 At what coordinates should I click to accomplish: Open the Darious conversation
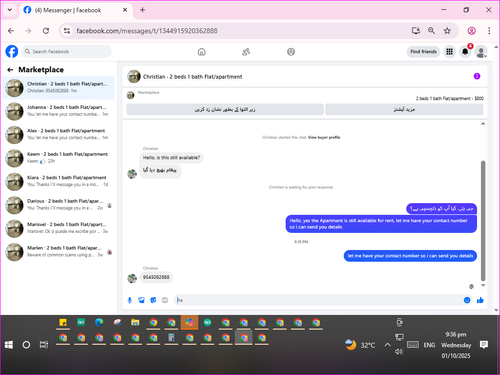click(x=59, y=205)
